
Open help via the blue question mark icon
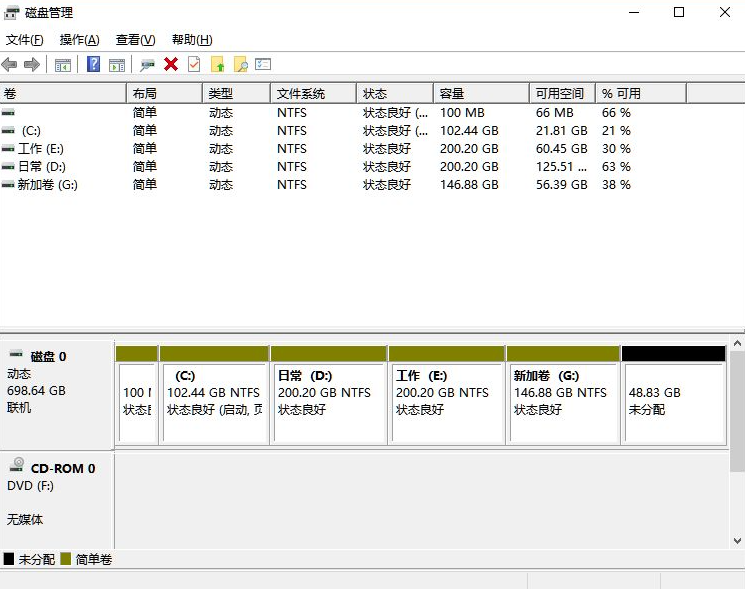pos(93,65)
